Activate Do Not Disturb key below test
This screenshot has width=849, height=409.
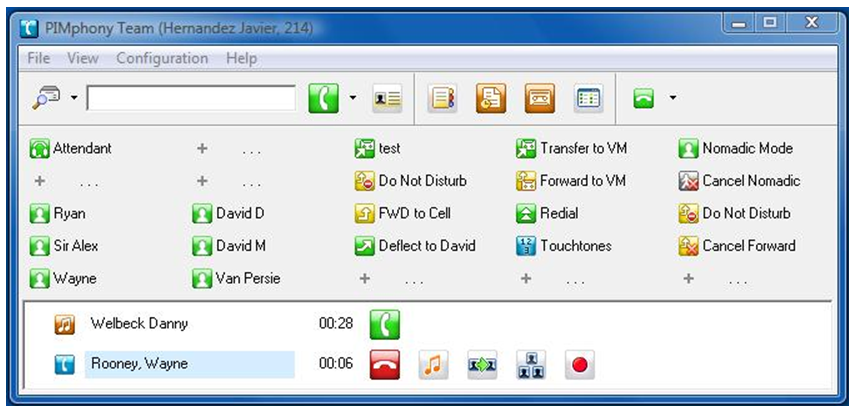click(410, 181)
